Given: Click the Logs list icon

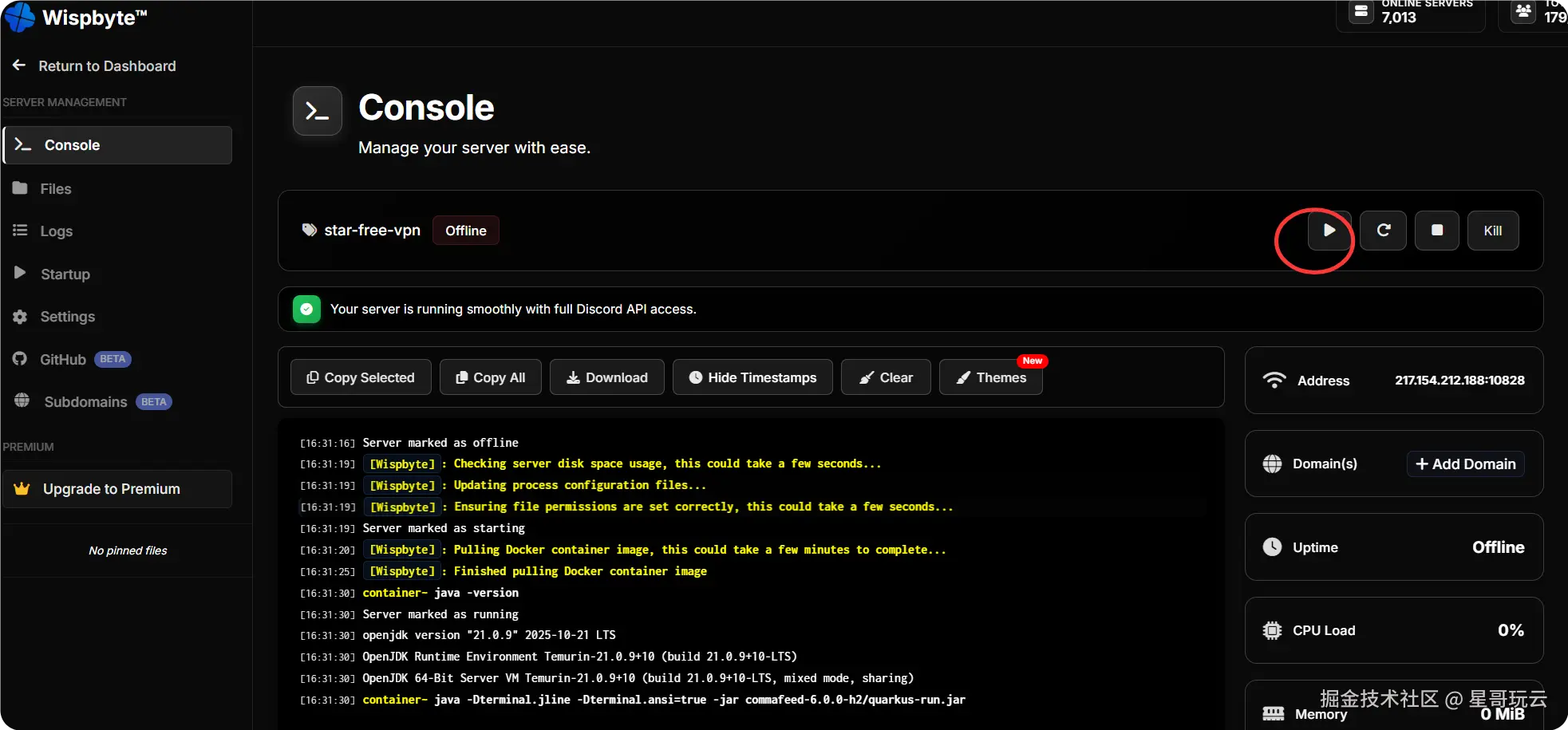Looking at the screenshot, I should pos(20,231).
